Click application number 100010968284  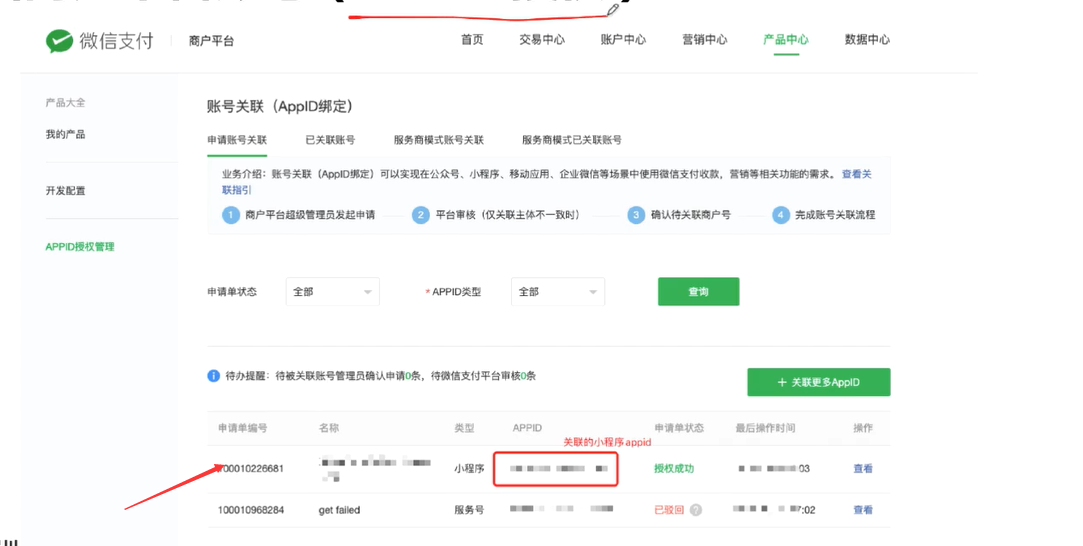point(251,510)
